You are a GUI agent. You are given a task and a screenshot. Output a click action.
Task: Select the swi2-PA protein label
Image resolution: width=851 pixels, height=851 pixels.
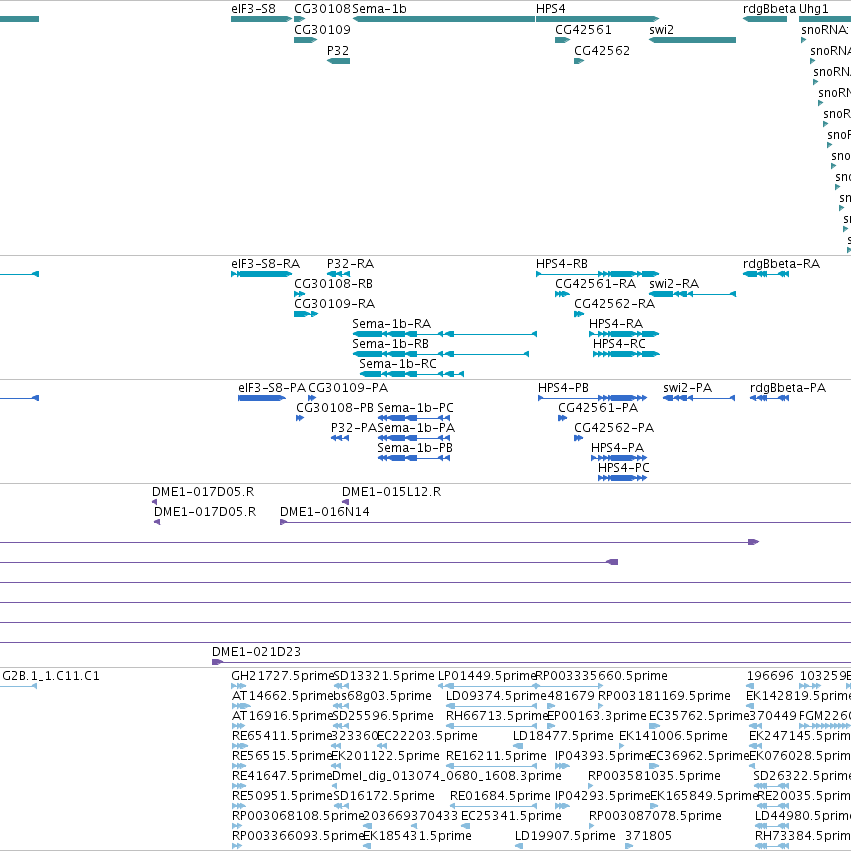click(x=688, y=388)
